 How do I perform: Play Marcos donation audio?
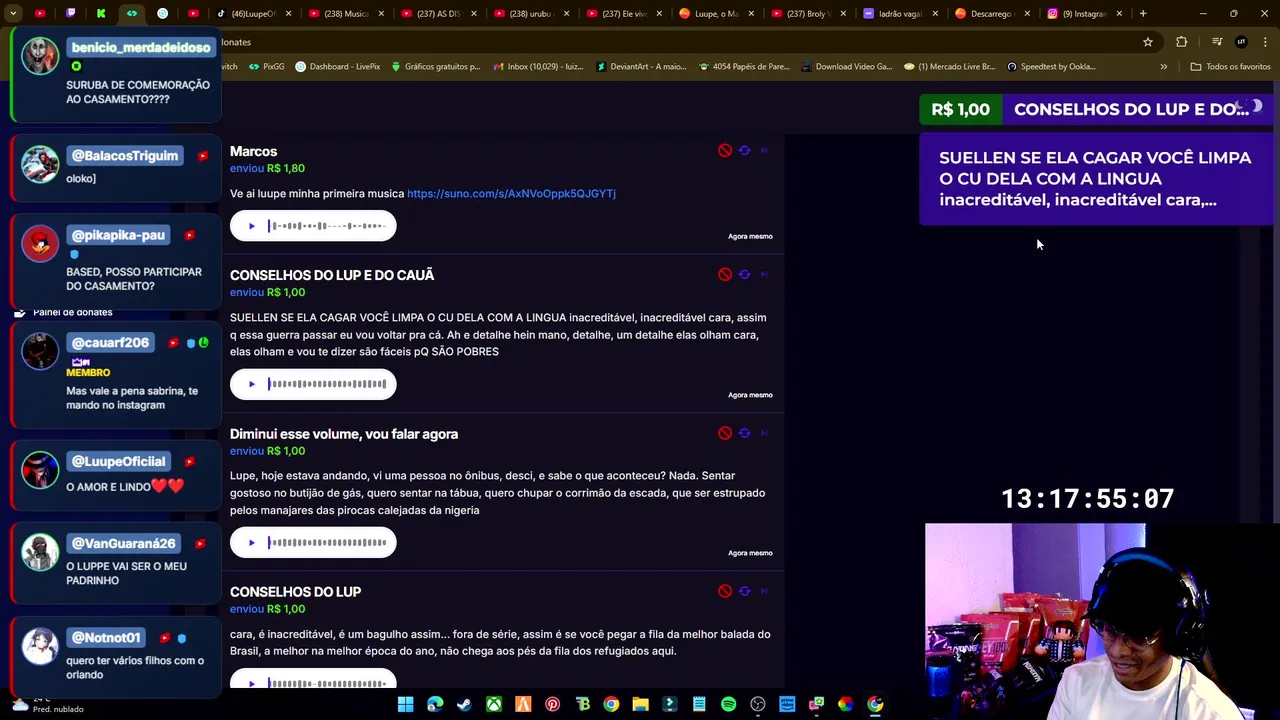point(251,226)
